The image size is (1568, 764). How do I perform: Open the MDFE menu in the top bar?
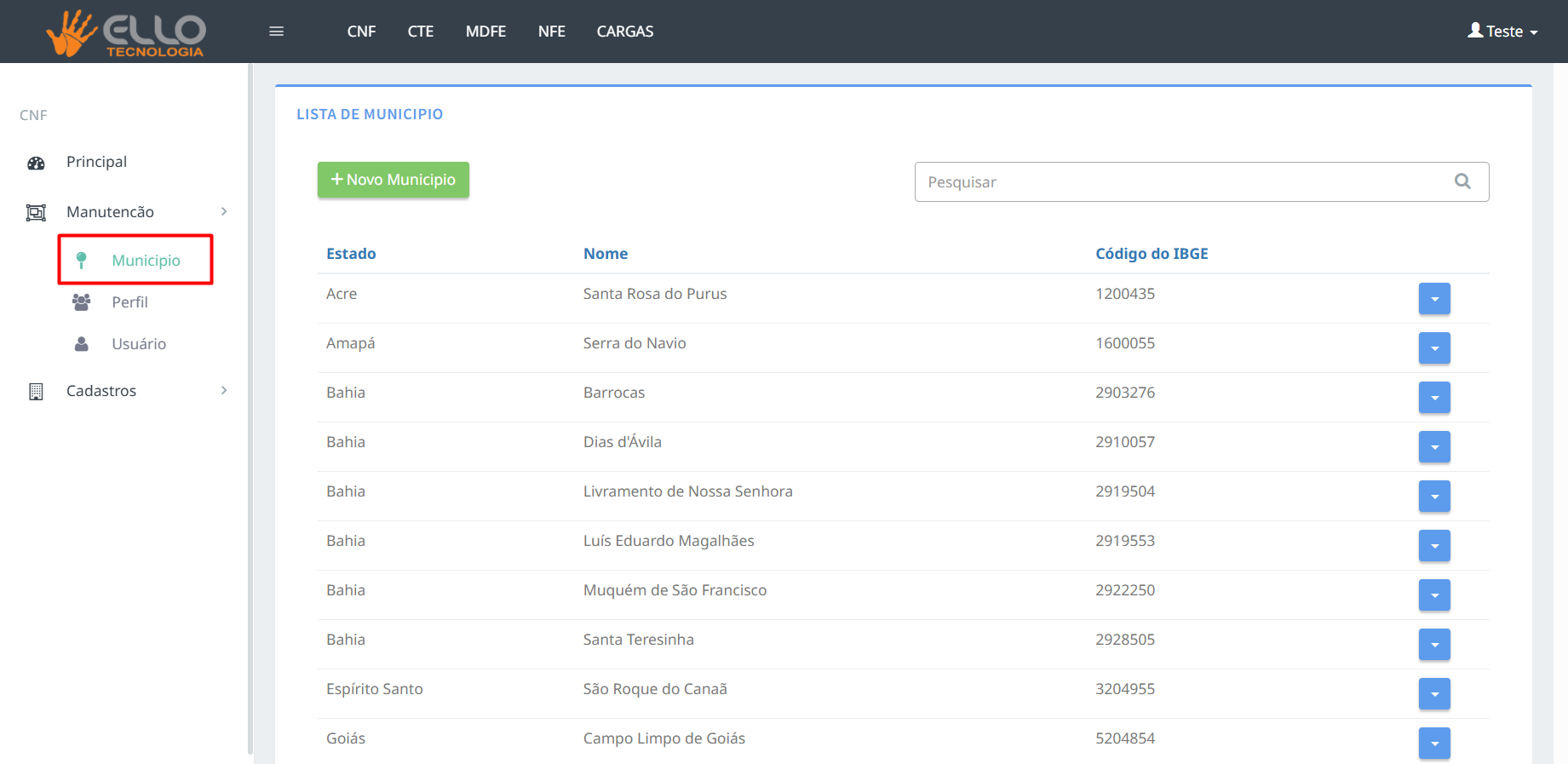click(x=485, y=32)
